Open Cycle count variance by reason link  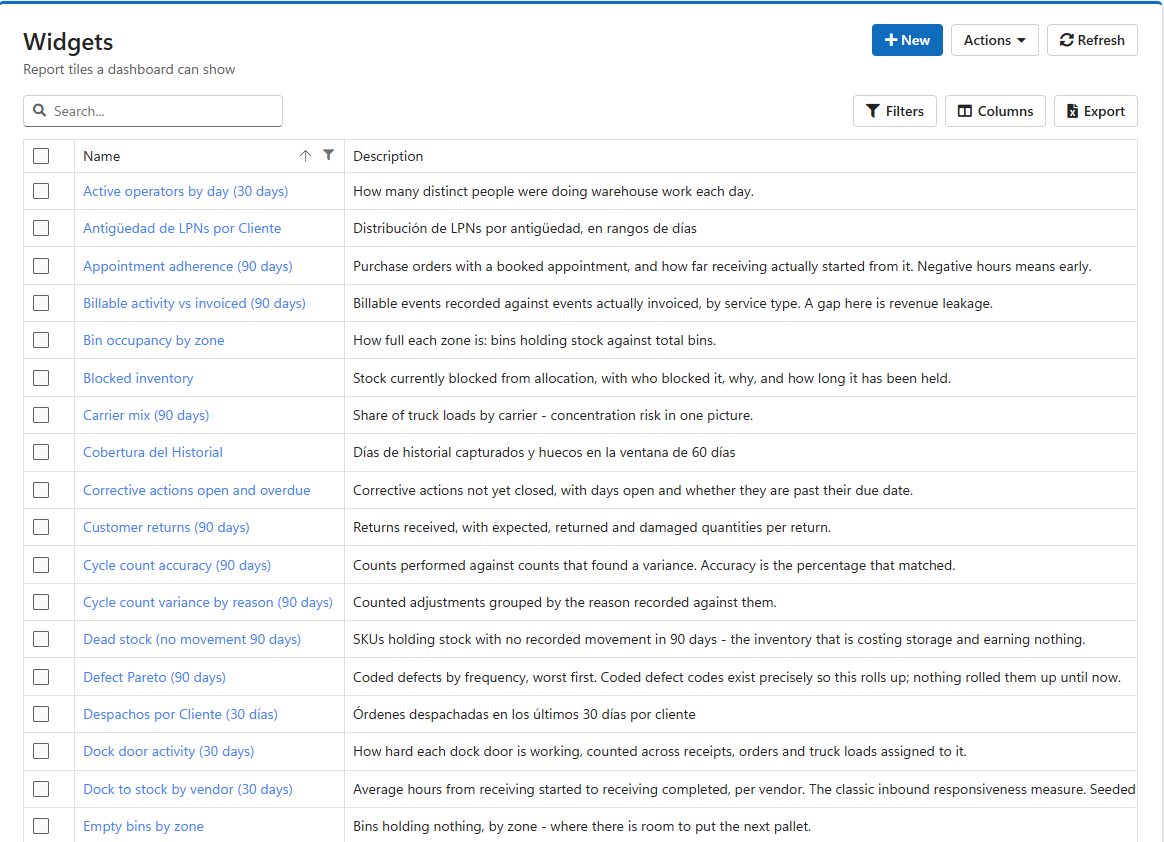208,602
